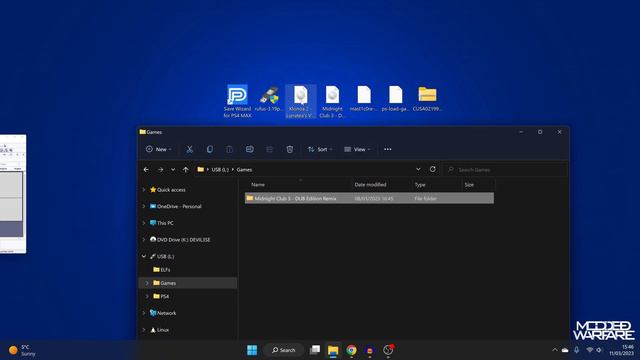Go back with the left arrow

point(146,169)
